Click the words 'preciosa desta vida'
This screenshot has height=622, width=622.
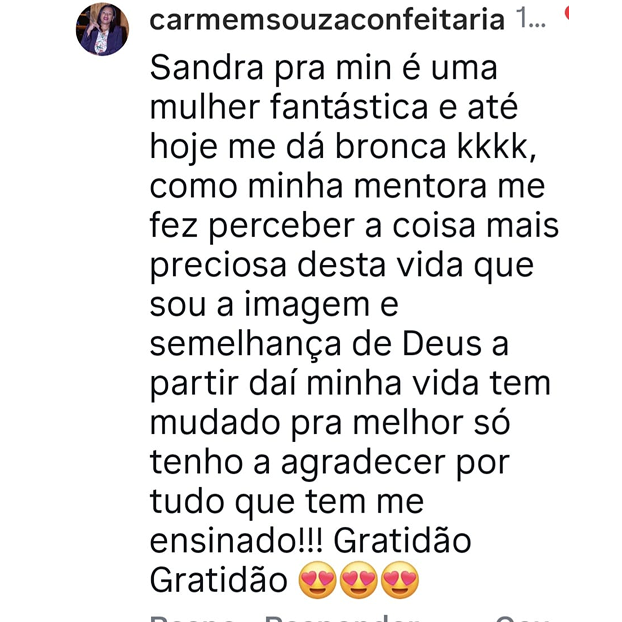pyautogui.click(x=307, y=265)
